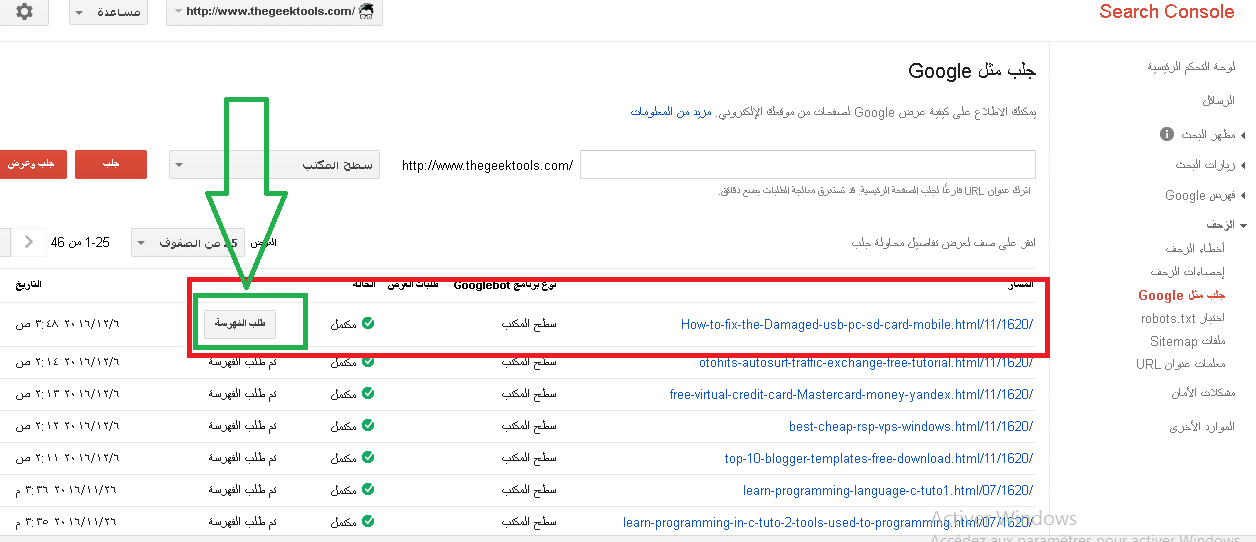Open the 25 من الصفوف rows dropdown
Screen dimensions: 1256x542
[190, 243]
